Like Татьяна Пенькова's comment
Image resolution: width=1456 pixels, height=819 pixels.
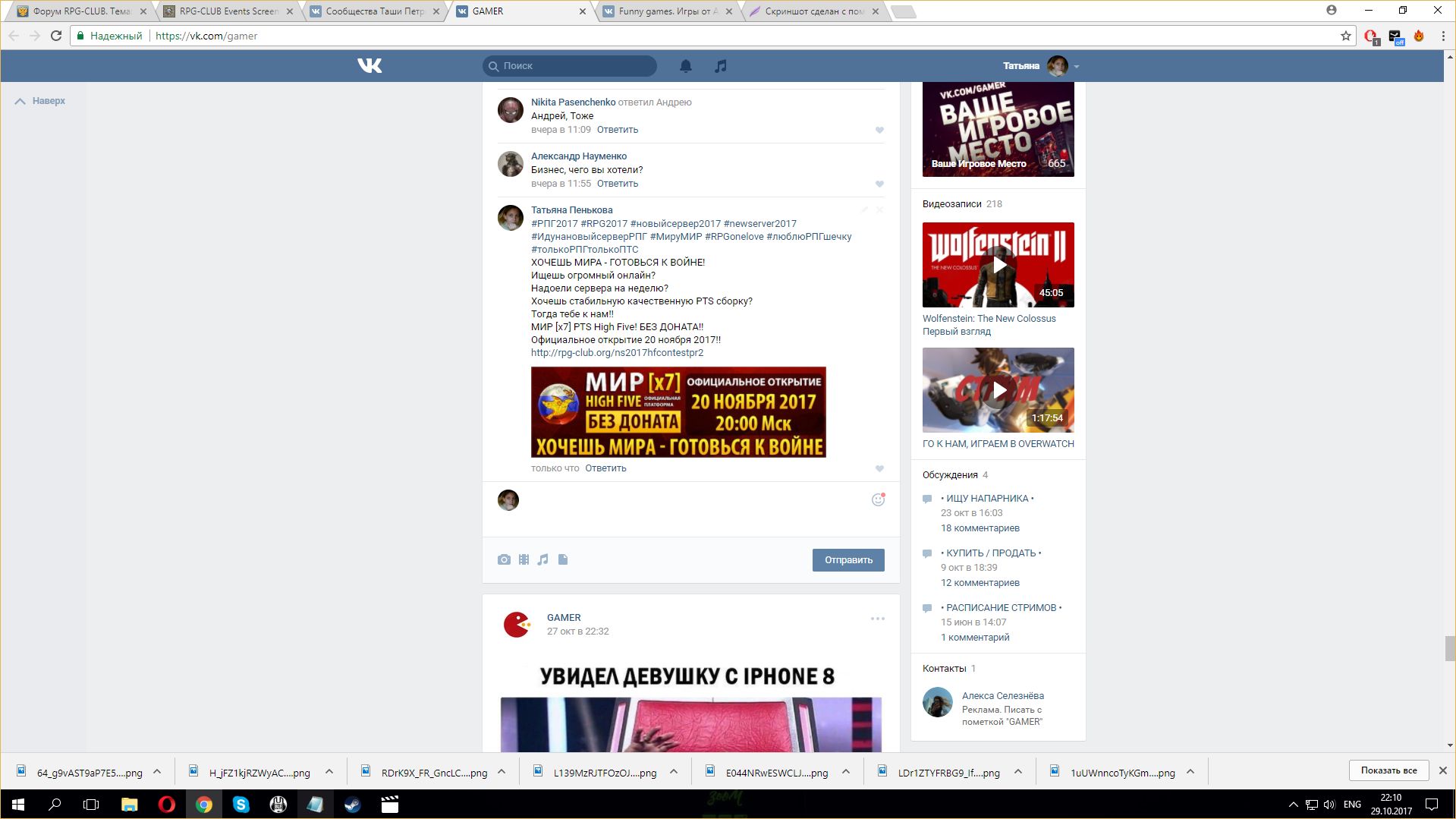(880, 468)
